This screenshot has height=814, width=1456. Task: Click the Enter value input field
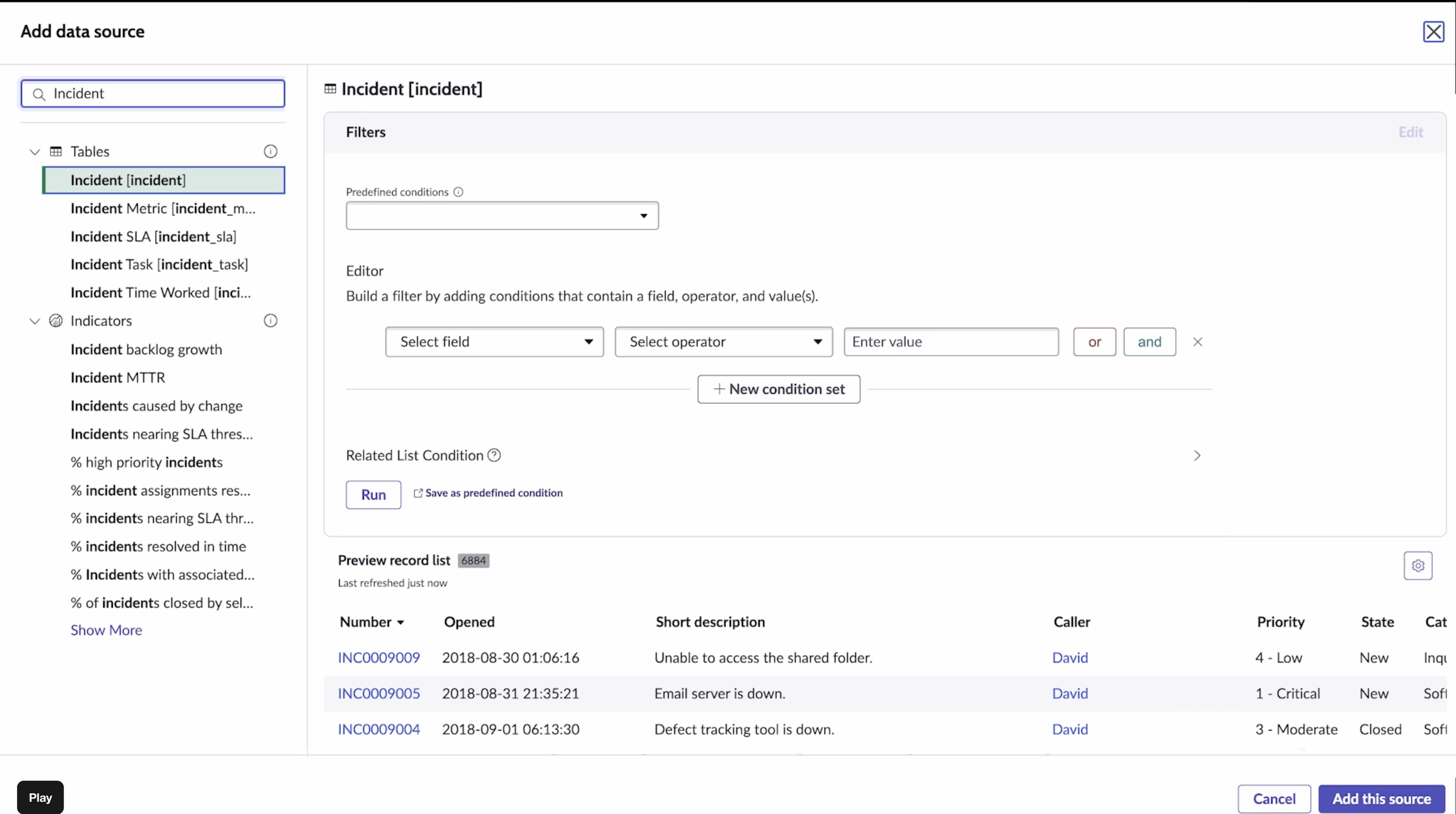click(951, 342)
